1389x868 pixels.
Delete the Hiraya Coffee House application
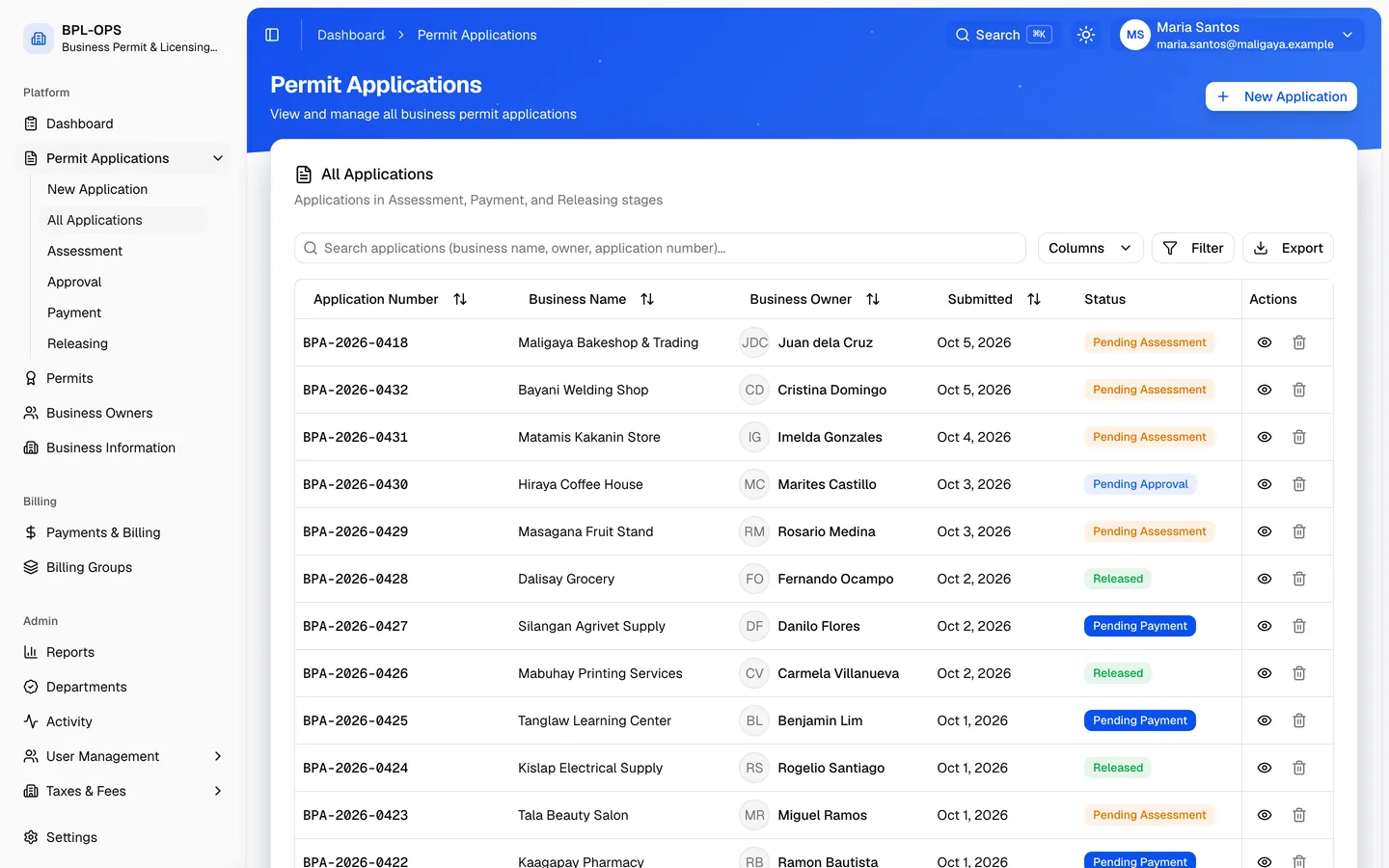click(1299, 484)
